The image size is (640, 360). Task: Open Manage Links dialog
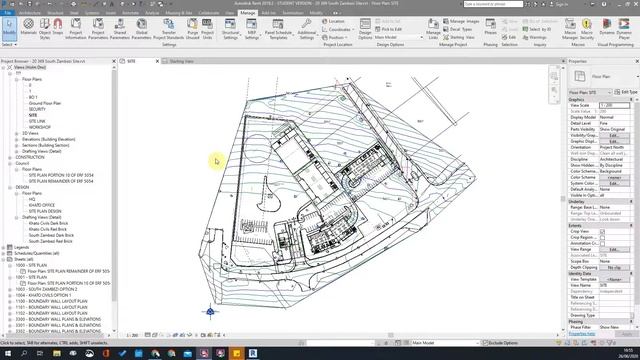433,29
